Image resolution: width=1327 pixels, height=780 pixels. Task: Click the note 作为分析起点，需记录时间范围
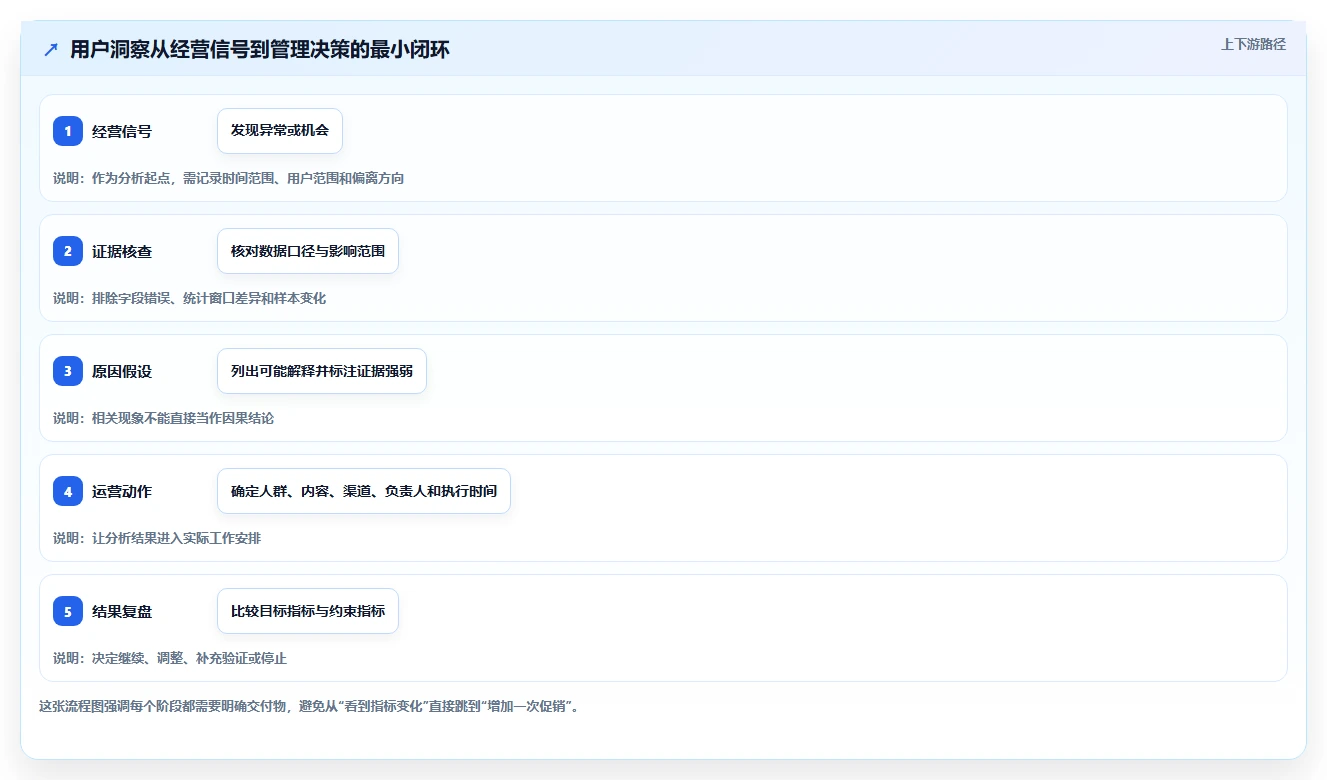coord(229,178)
